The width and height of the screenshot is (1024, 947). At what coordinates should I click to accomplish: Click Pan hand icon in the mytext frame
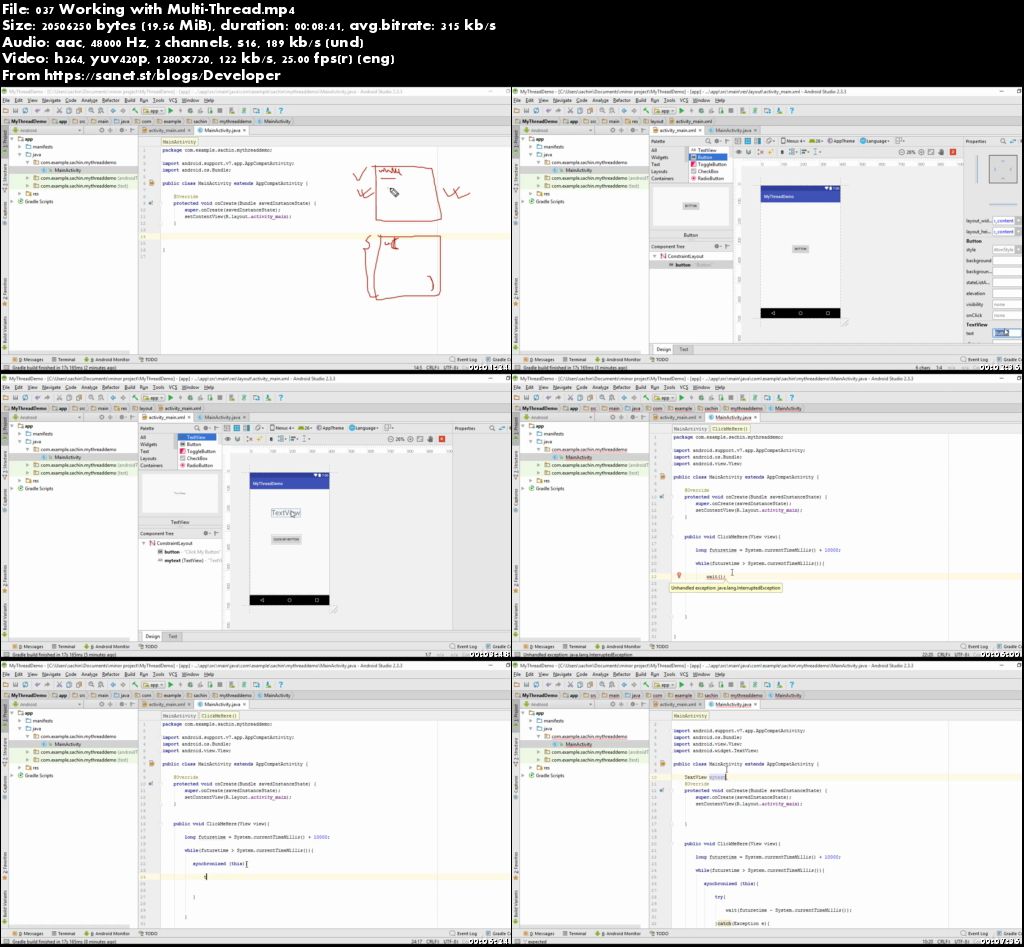[430, 439]
